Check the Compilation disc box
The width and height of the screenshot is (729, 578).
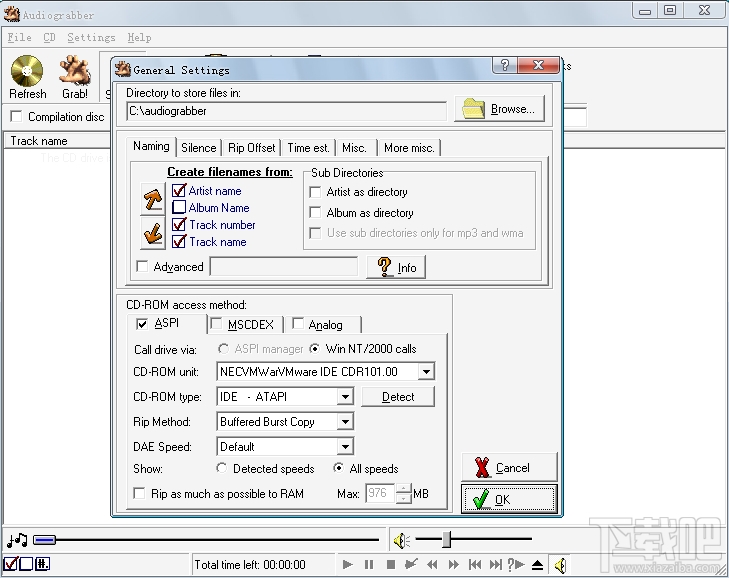pos(16,116)
